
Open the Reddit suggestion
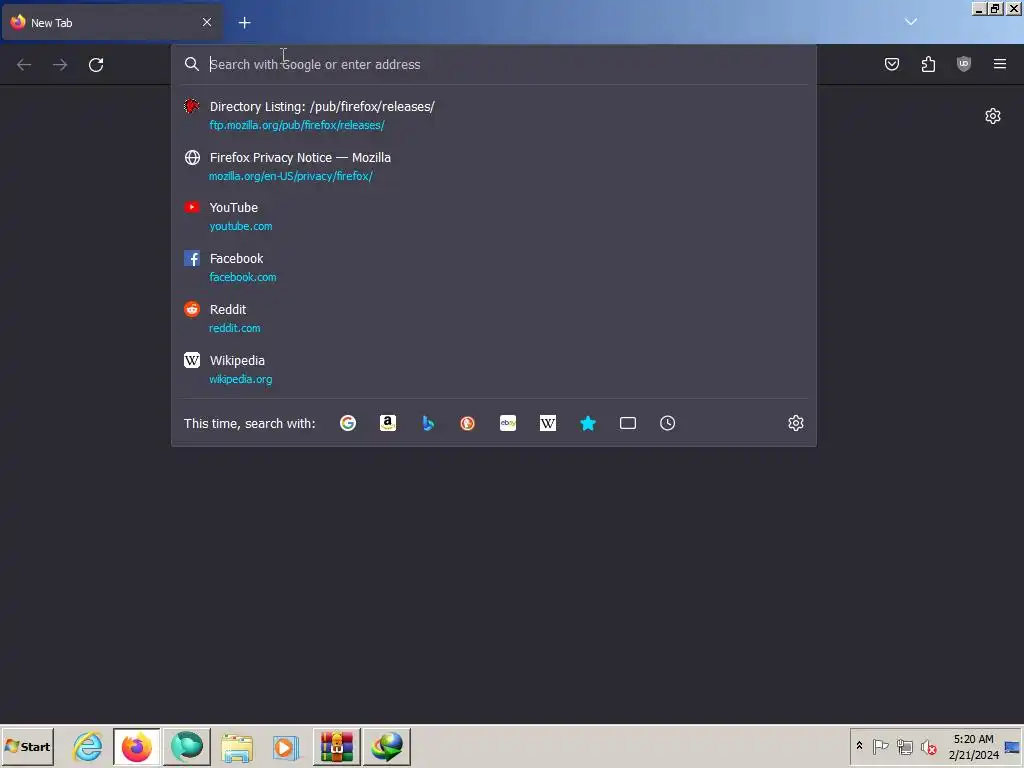494,318
